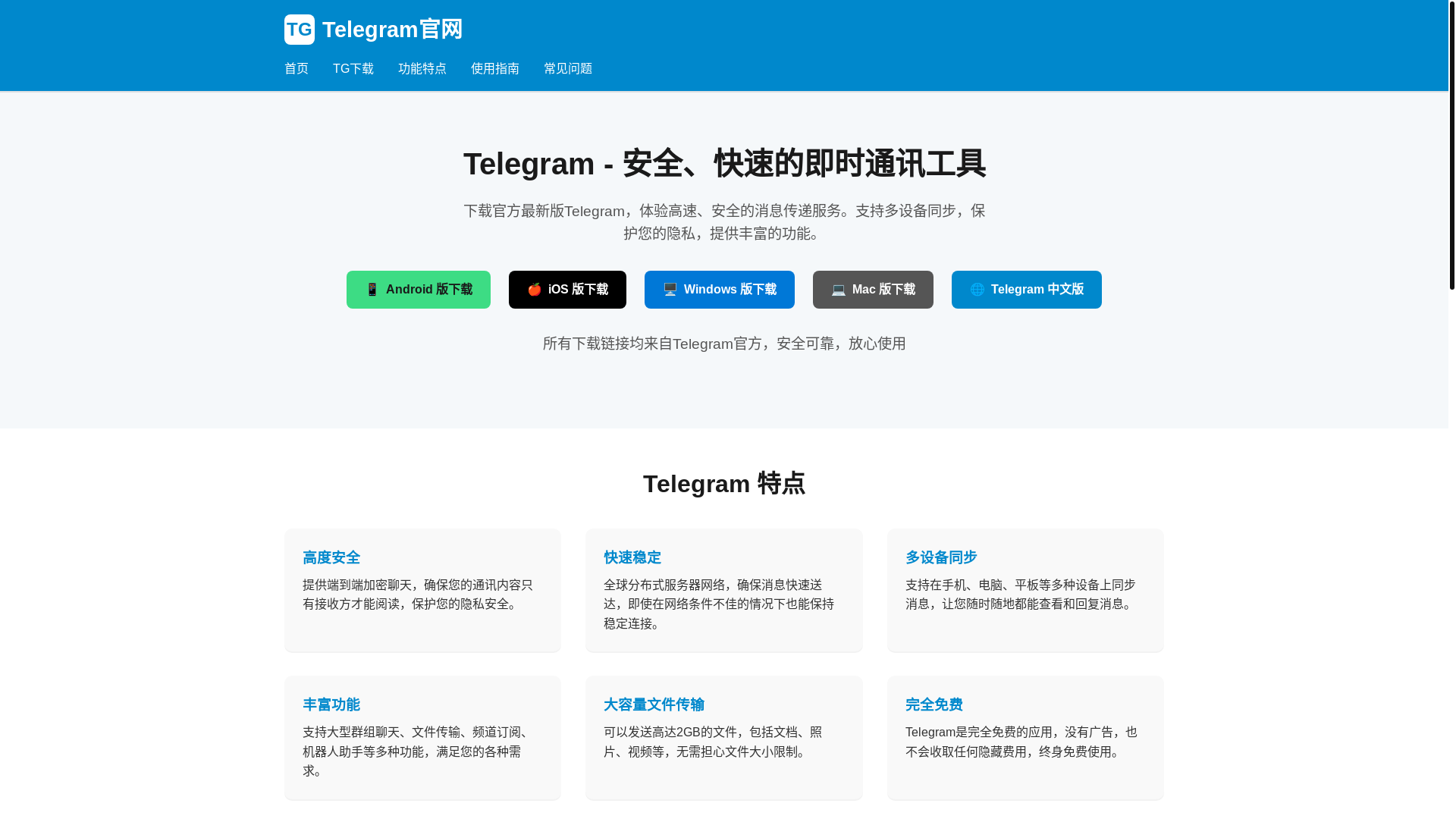The width and height of the screenshot is (1456, 819).
Task: Click the iOS 版下载 button
Action: point(567,290)
